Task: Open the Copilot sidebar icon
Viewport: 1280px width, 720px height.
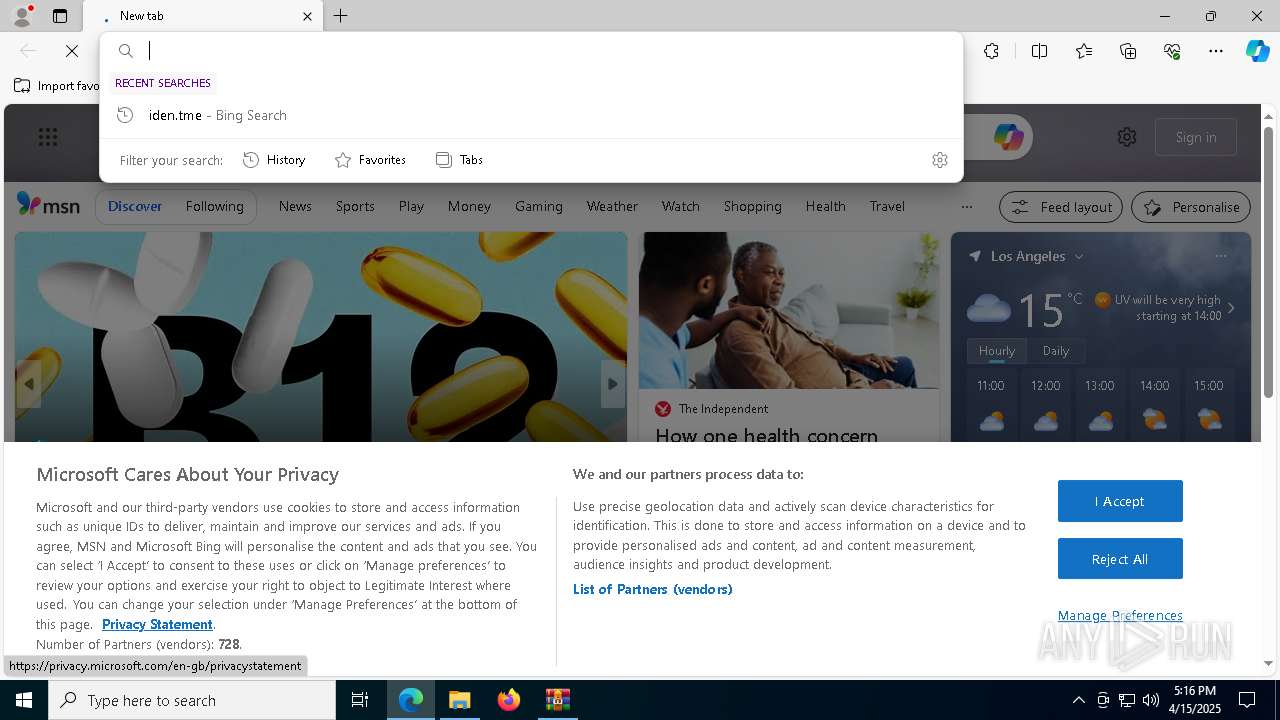Action: pos(1257,51)
